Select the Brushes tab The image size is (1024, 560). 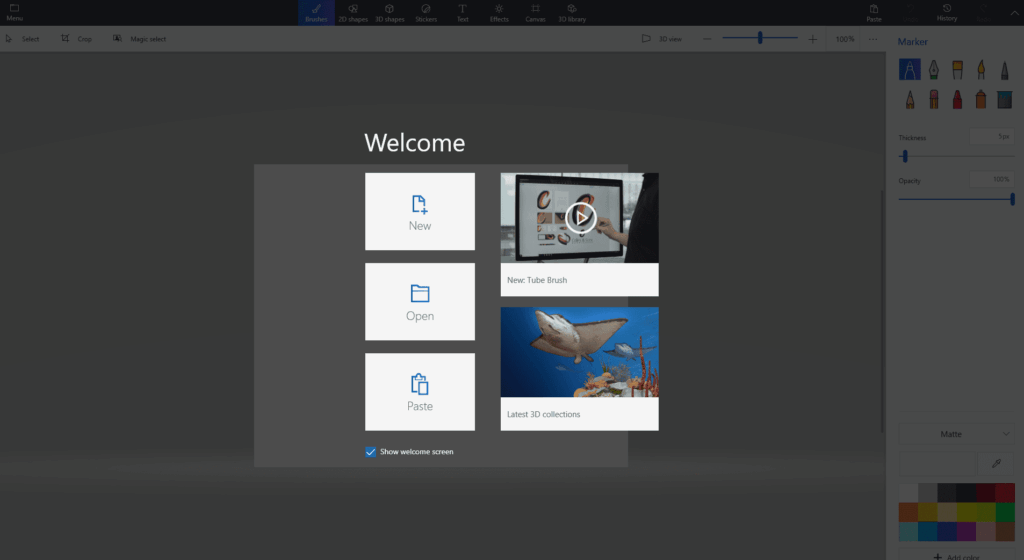[x=316, y=12]
